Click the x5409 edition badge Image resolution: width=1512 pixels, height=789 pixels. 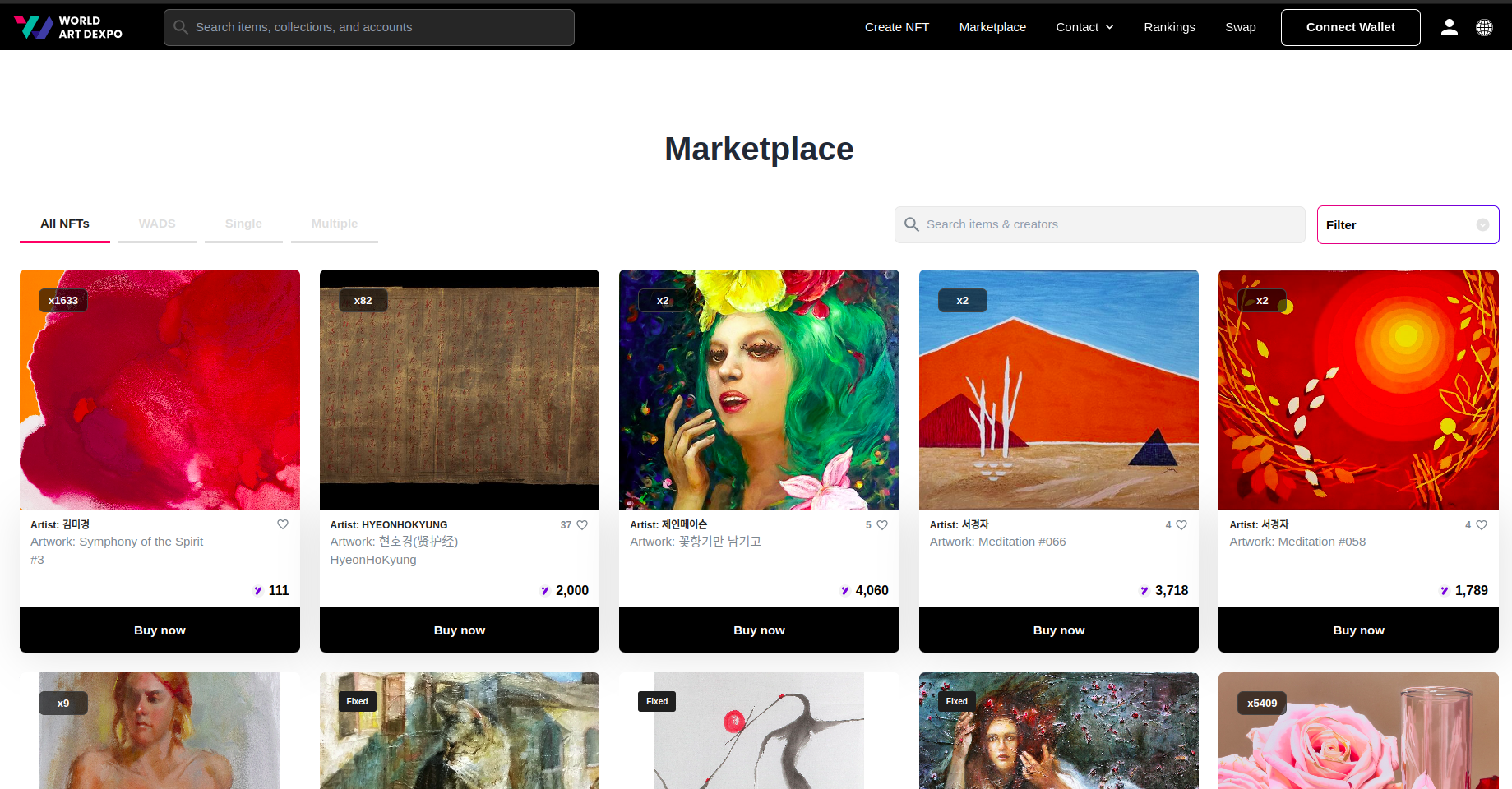[1262, 703]
